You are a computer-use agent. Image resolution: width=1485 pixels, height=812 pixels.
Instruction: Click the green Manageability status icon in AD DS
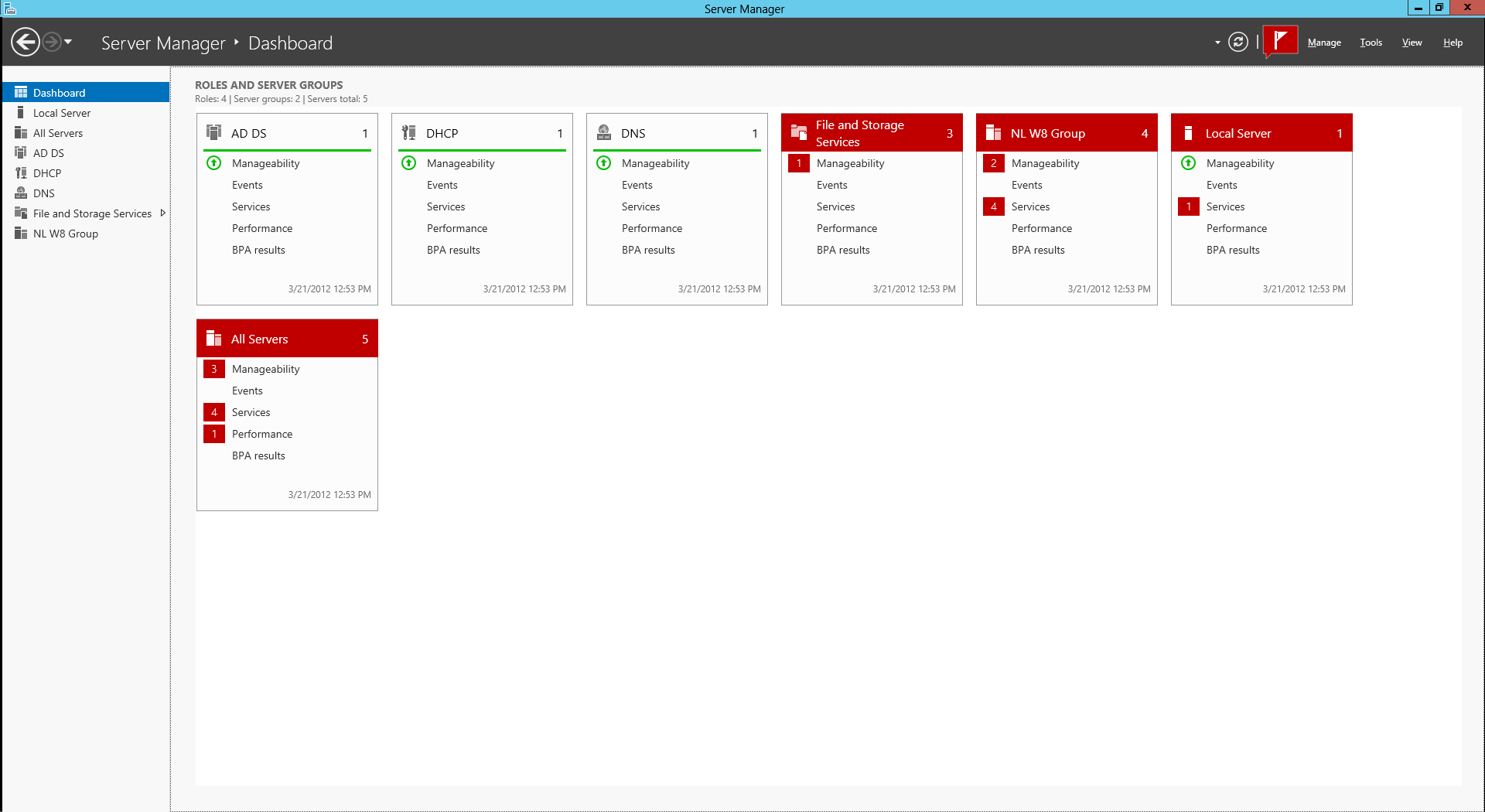click(x=214, y=163)
